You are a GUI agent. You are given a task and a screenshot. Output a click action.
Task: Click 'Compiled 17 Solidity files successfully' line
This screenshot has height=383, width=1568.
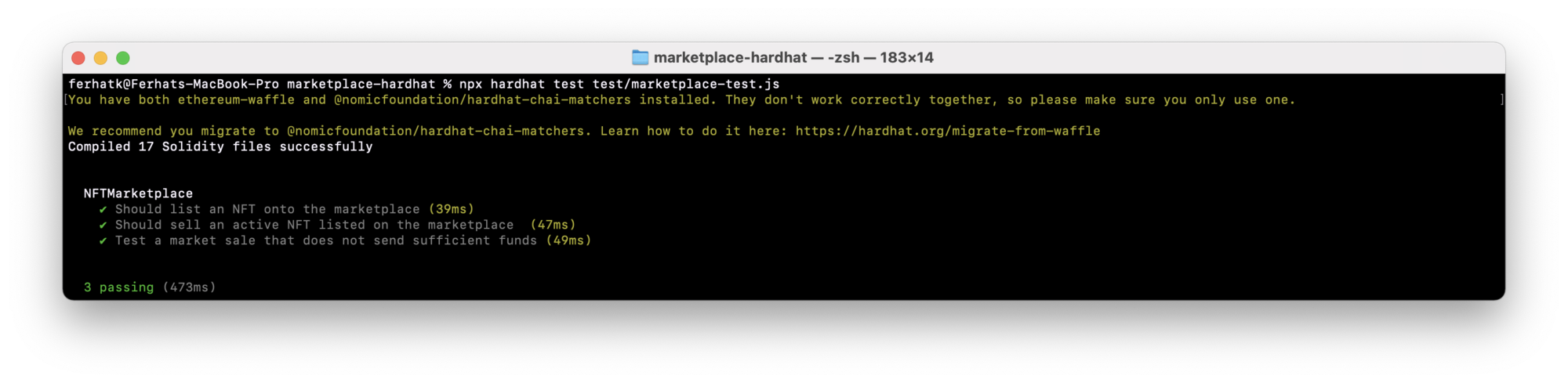220,146
